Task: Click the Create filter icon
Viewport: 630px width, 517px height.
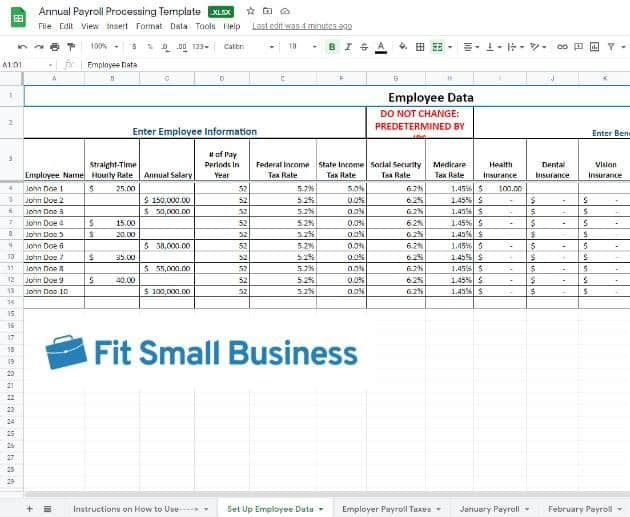Action: click(x=611, y=47)
